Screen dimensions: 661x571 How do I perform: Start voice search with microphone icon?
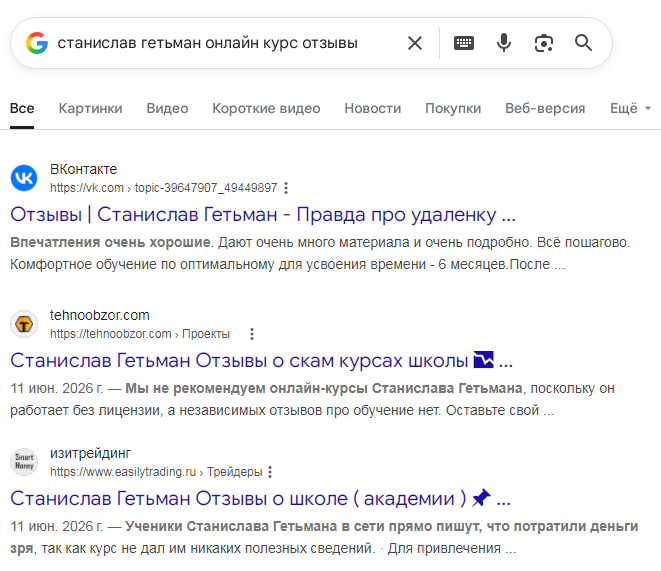504,43
